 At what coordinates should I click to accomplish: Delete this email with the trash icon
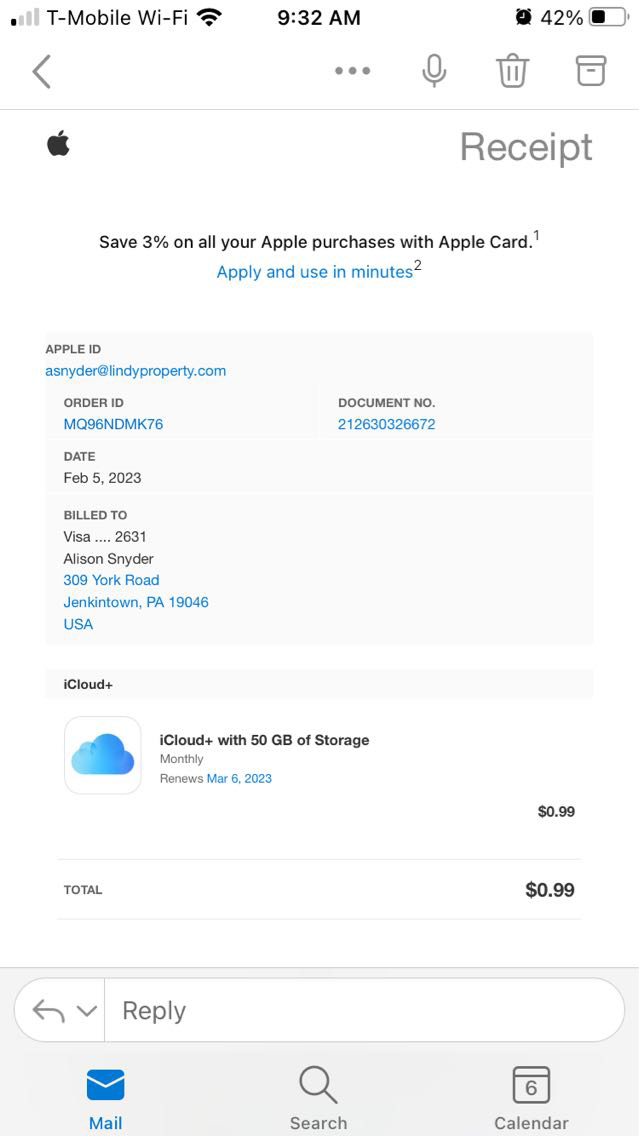coord(512,72)
